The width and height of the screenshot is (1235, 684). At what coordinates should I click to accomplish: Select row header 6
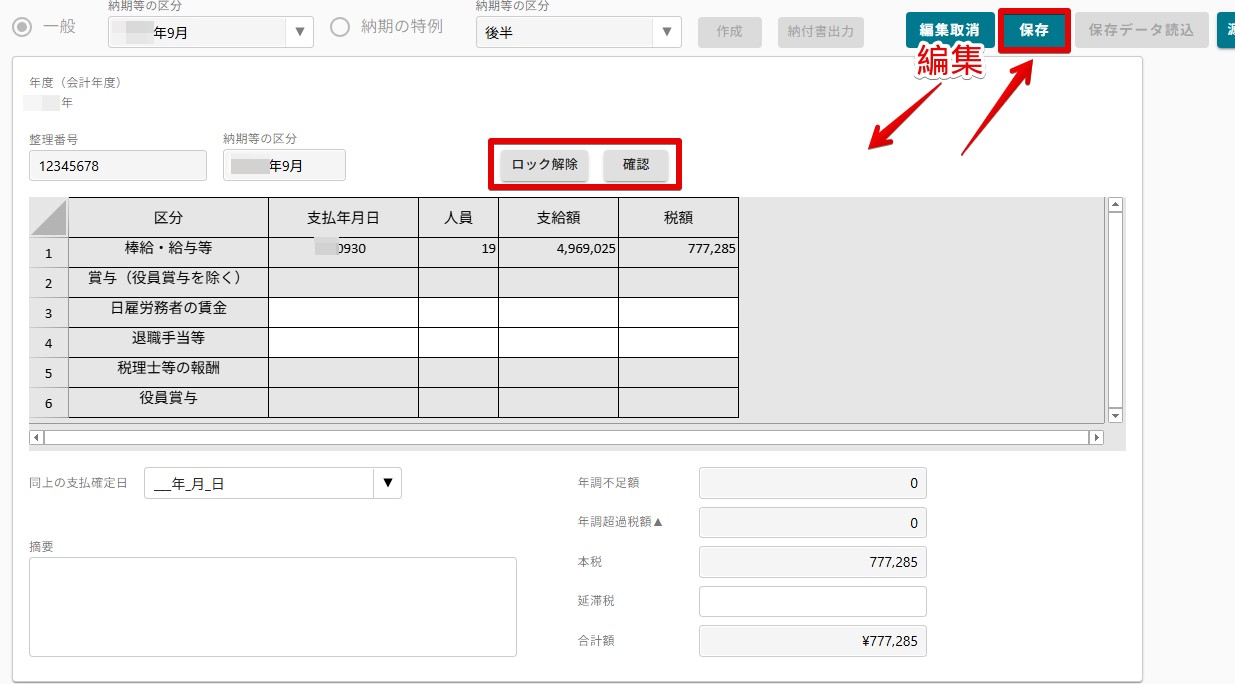49,402
